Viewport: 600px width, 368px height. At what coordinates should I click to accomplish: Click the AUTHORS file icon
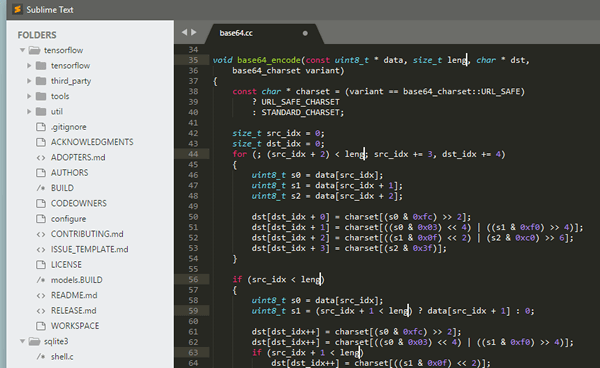(41, 173)
